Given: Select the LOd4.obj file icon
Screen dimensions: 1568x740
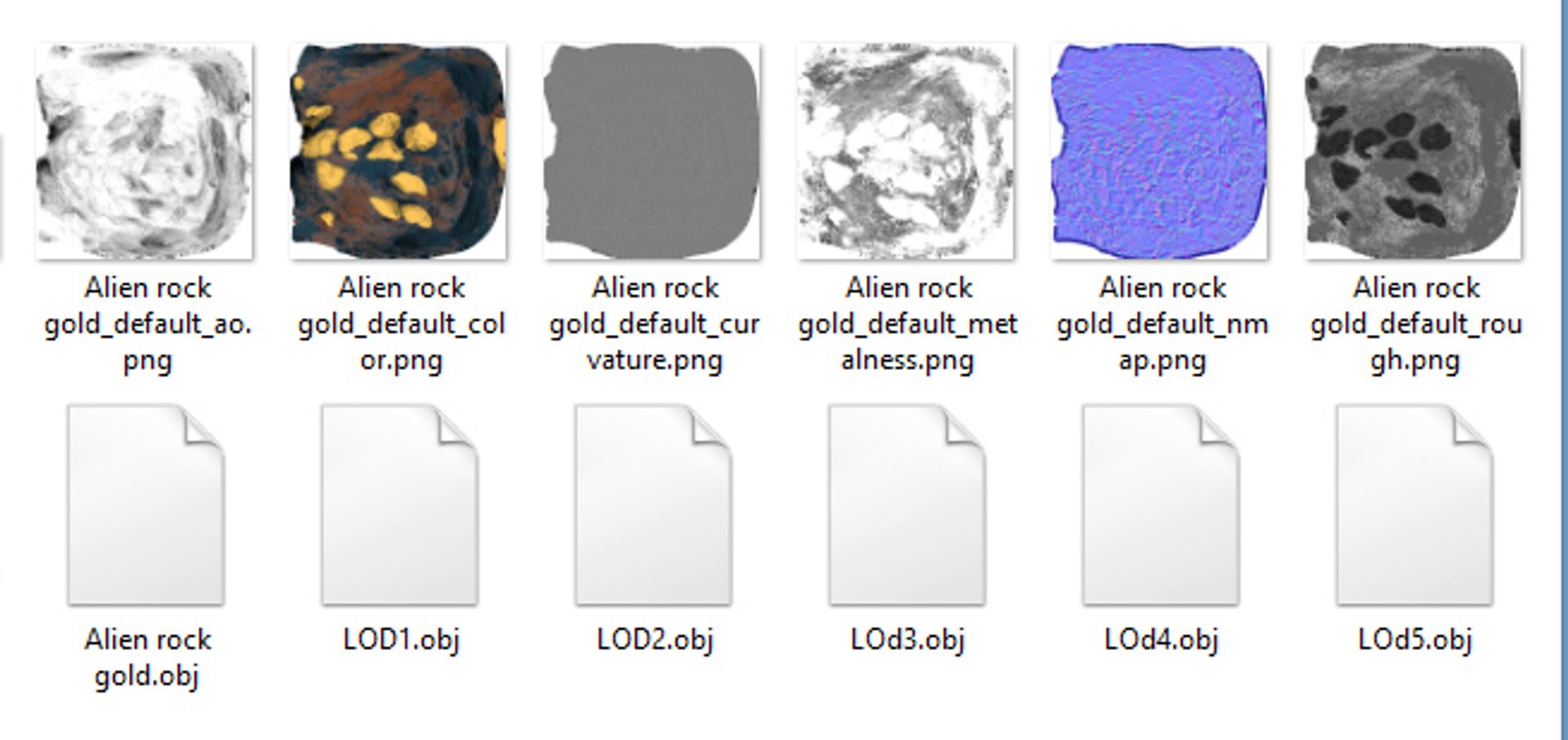Looking at the screenshot, I should coord(1161,506).
